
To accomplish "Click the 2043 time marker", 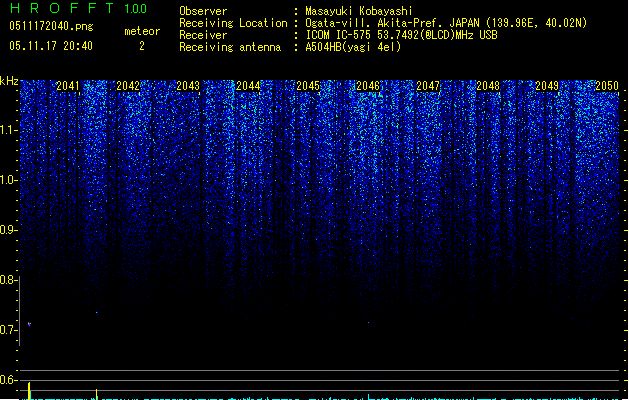I will pyautogui.click(x=188, y=85).
